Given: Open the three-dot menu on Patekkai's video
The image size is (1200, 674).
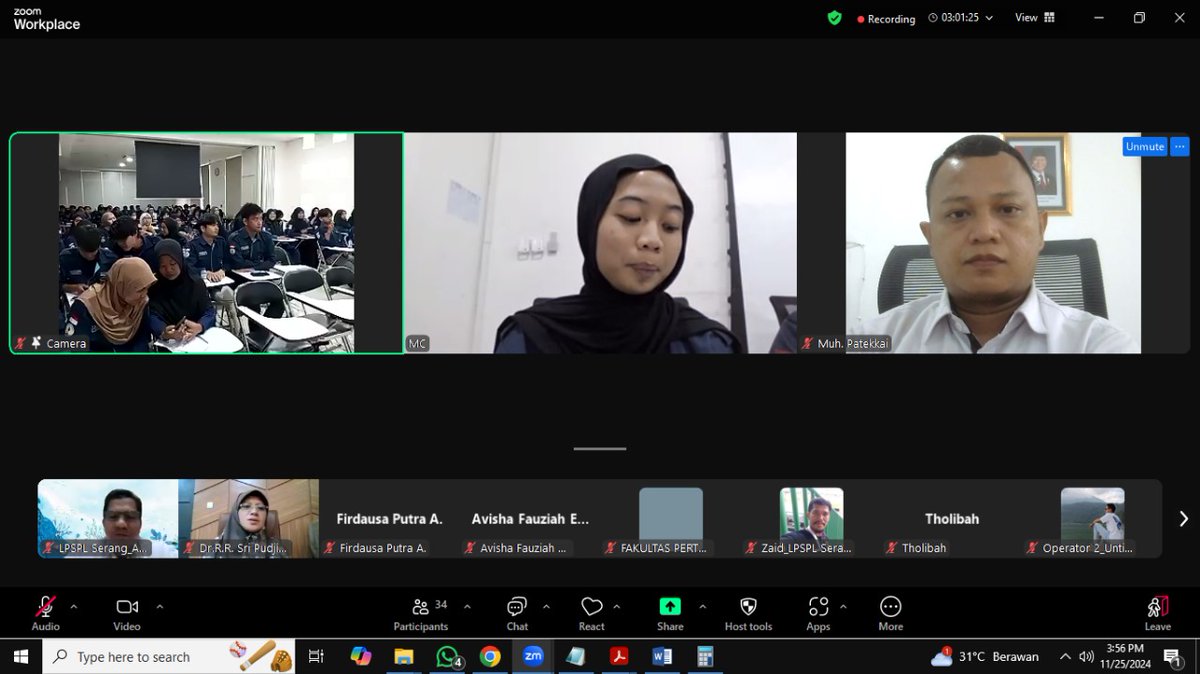Looking at the screenshot, I should (x=1180, y=146).
